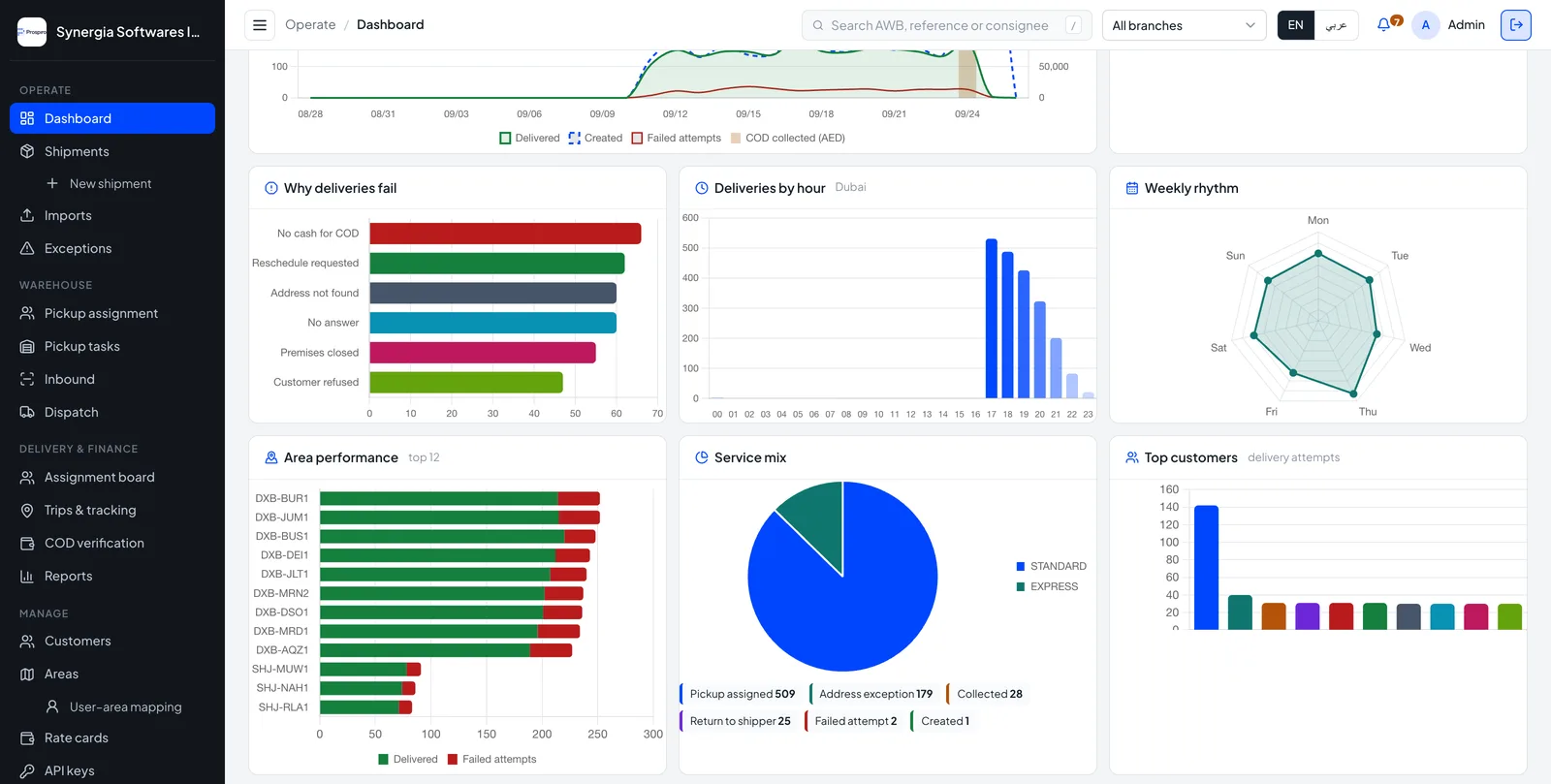The width and height of the screenshot is (1551, 784).
Task: Click the Assignment board icon
Action: click(x=27, y=477)
